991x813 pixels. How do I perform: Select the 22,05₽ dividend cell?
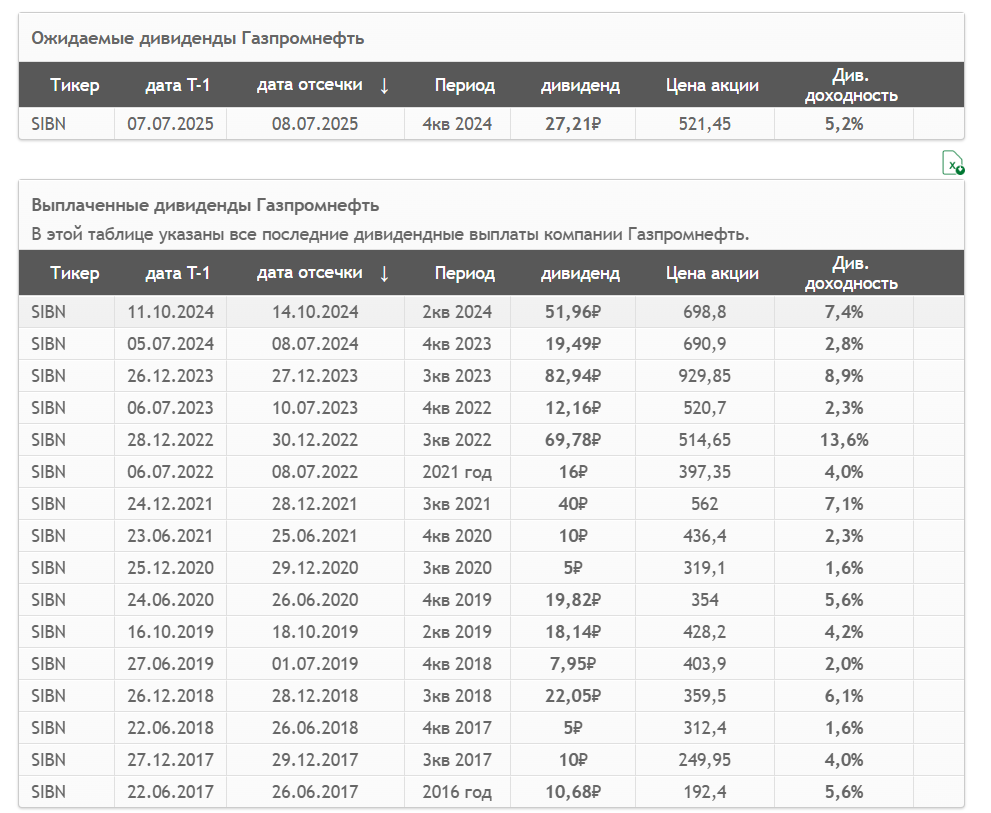point(573,696)
